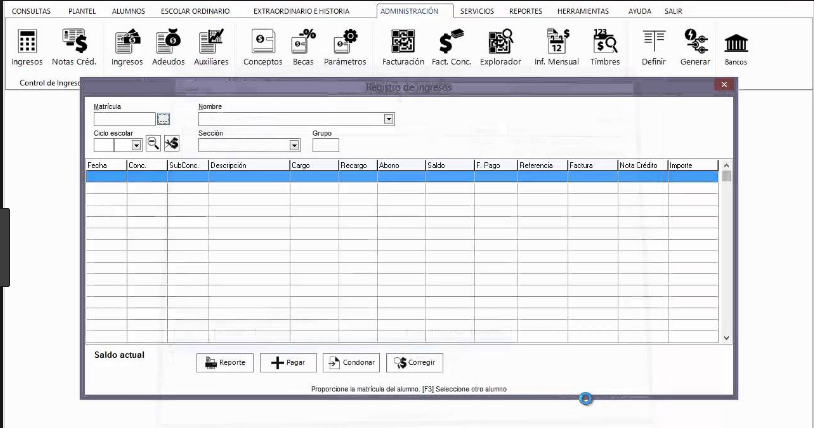Open the ALUMNOS menu tab
The height and width of the screenshot is (428, 814).
coord(129,11)
